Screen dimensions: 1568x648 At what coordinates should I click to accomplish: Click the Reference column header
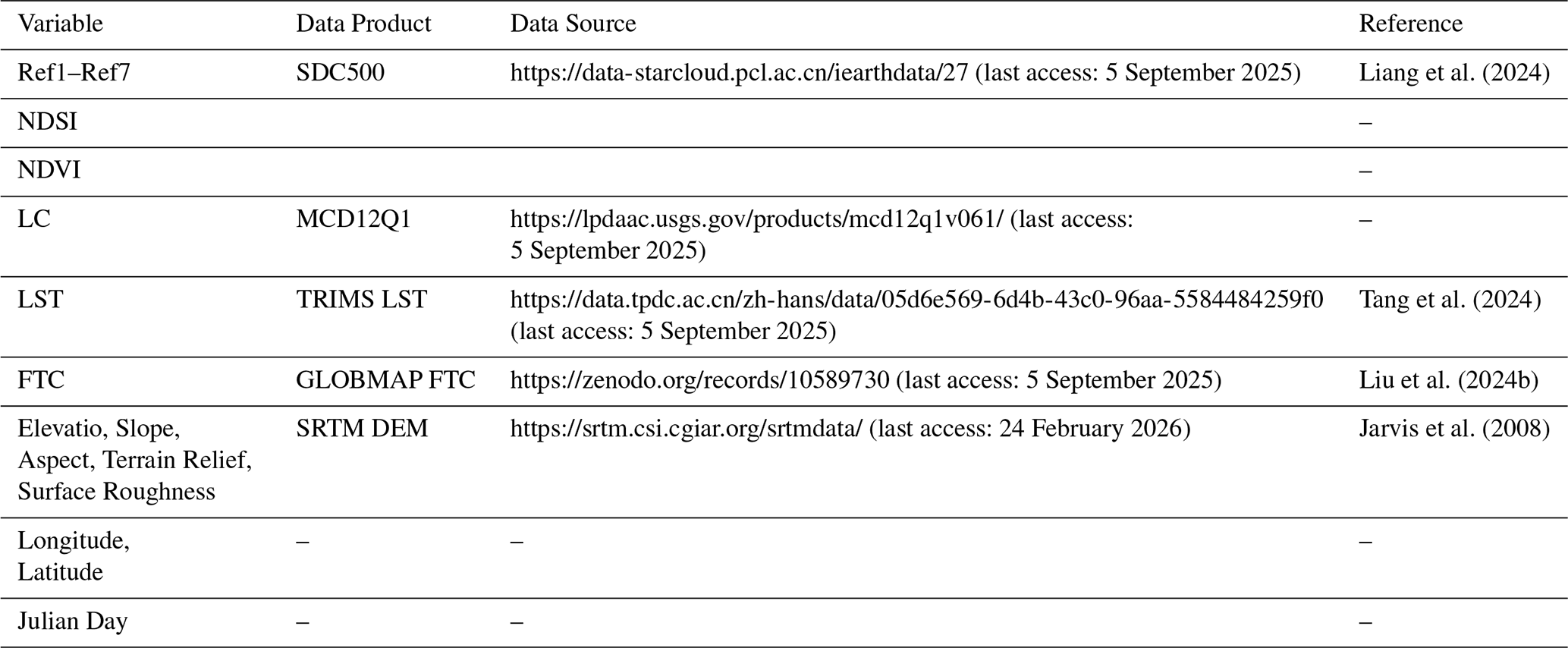1410,24
